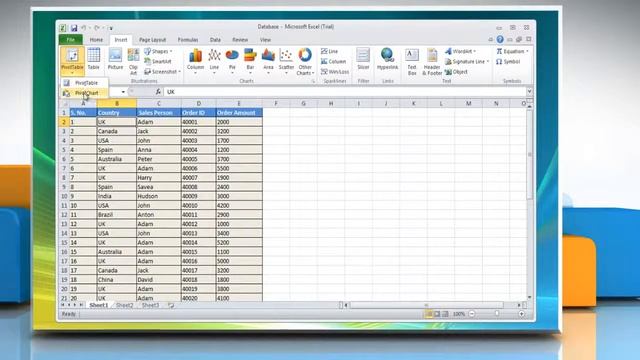Viewport: 640px width, 360px height.
Task: Insert a Scatter chart
Action: [x=286, y=61]
